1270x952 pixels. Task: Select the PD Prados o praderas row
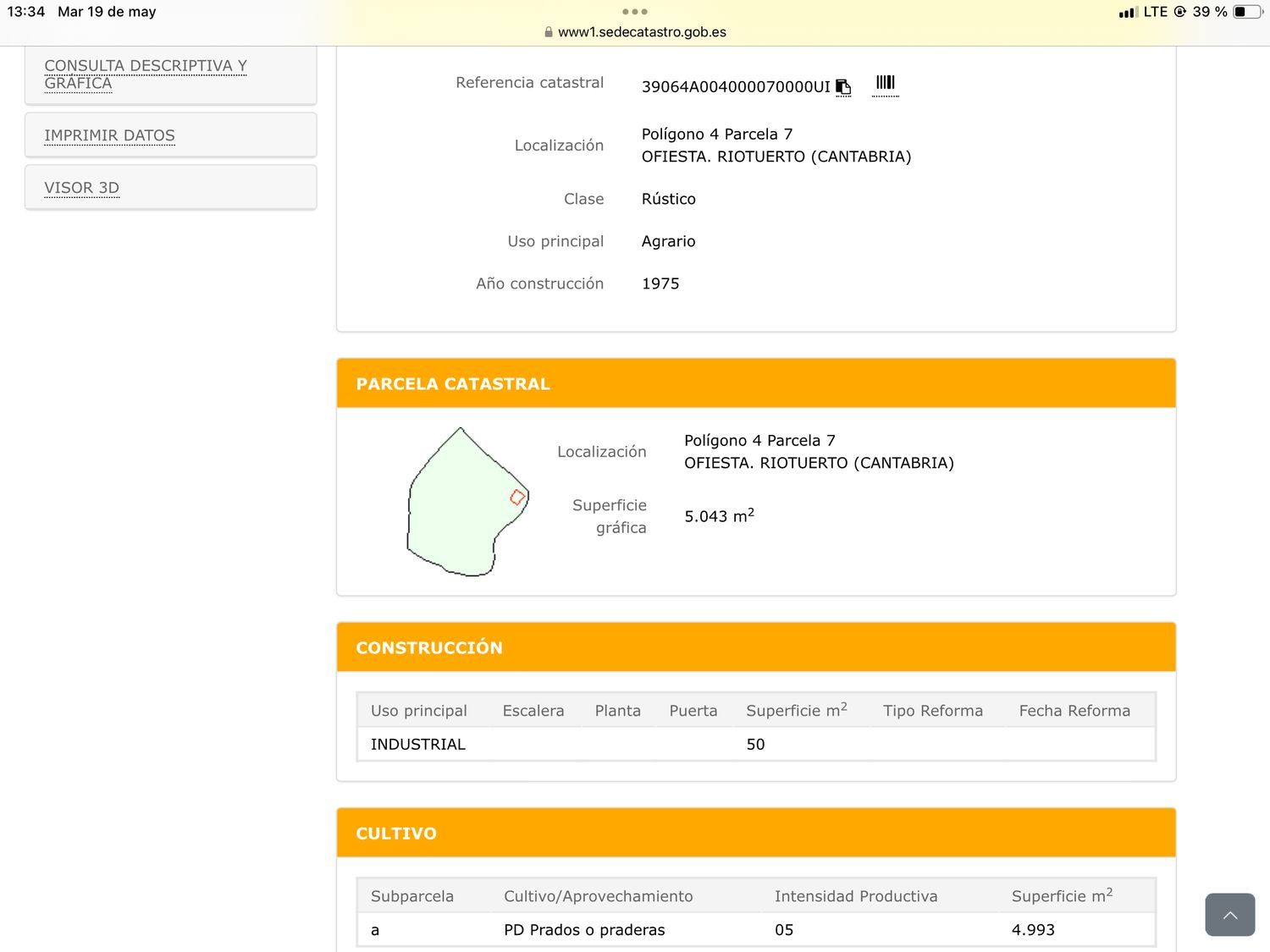756,929
